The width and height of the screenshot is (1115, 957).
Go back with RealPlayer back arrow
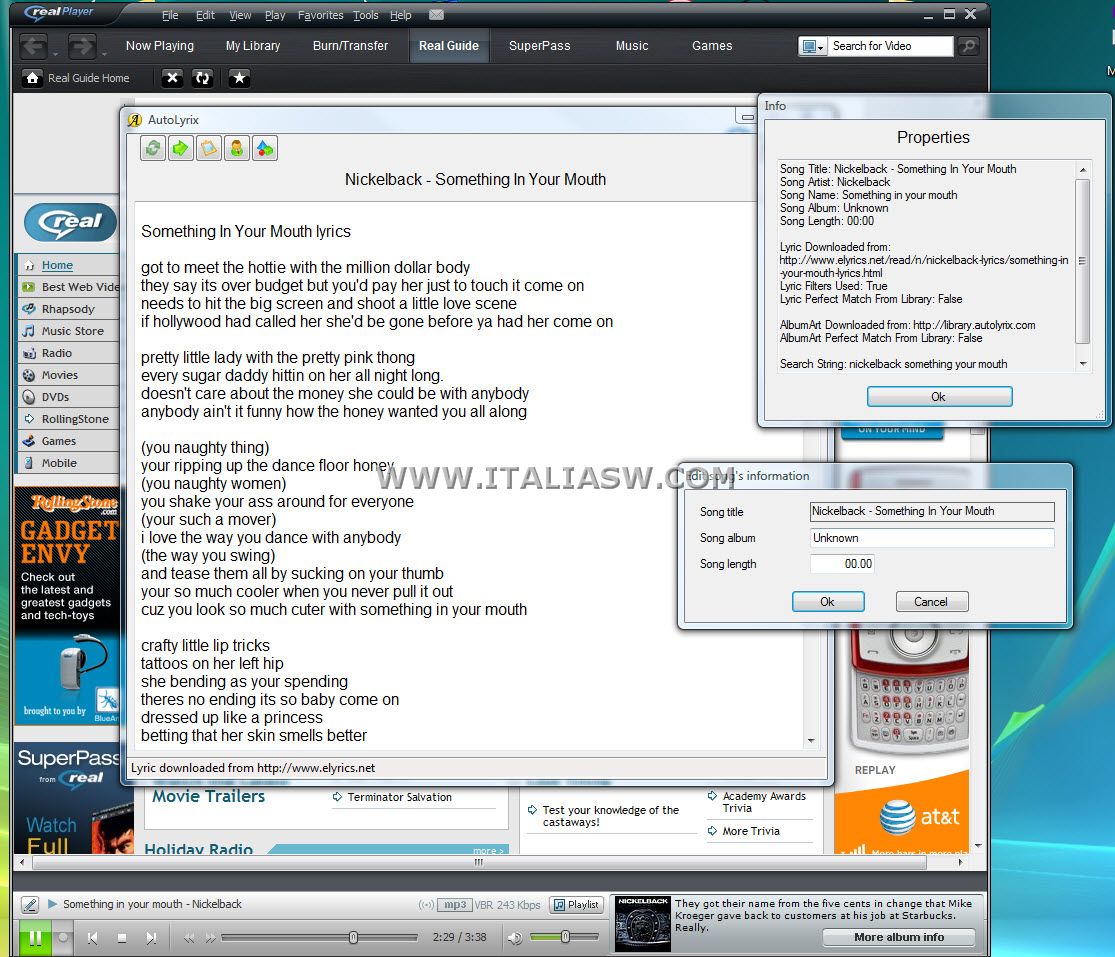(33, 46)
